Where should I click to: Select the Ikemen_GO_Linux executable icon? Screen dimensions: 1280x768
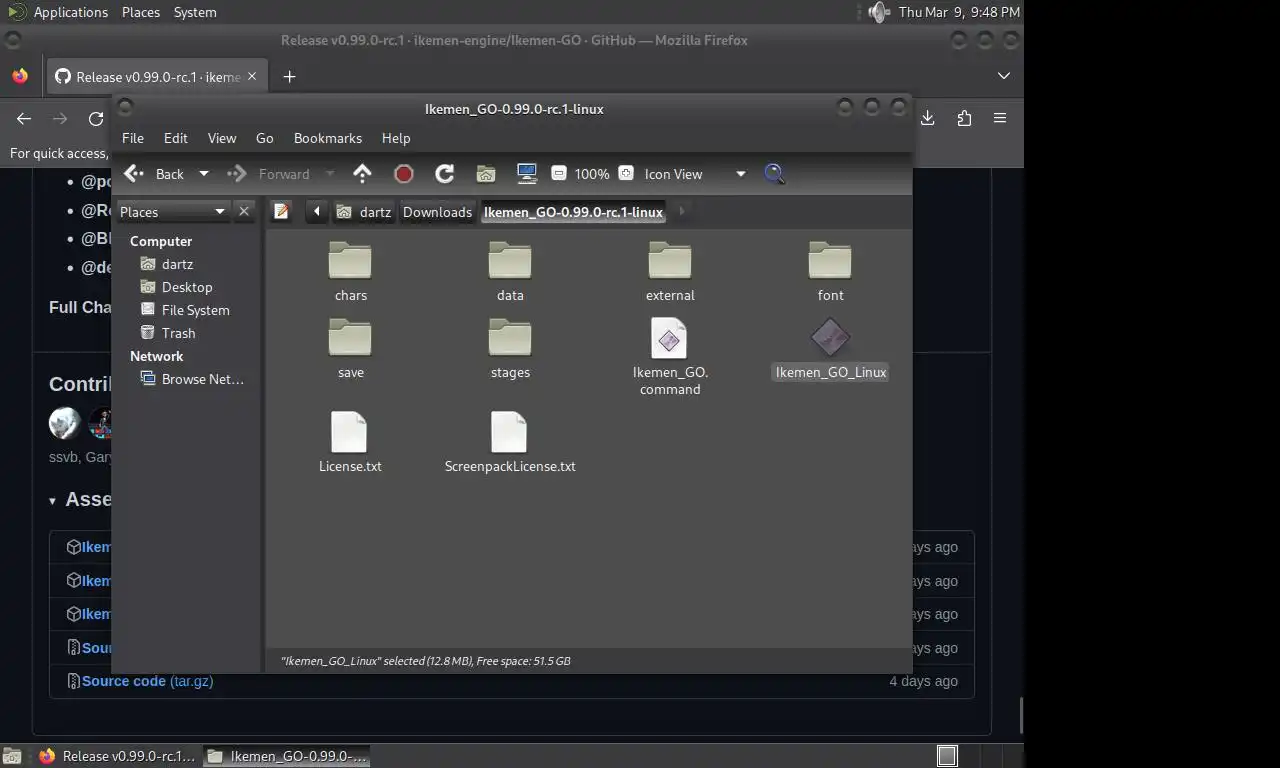pos(830,338)
